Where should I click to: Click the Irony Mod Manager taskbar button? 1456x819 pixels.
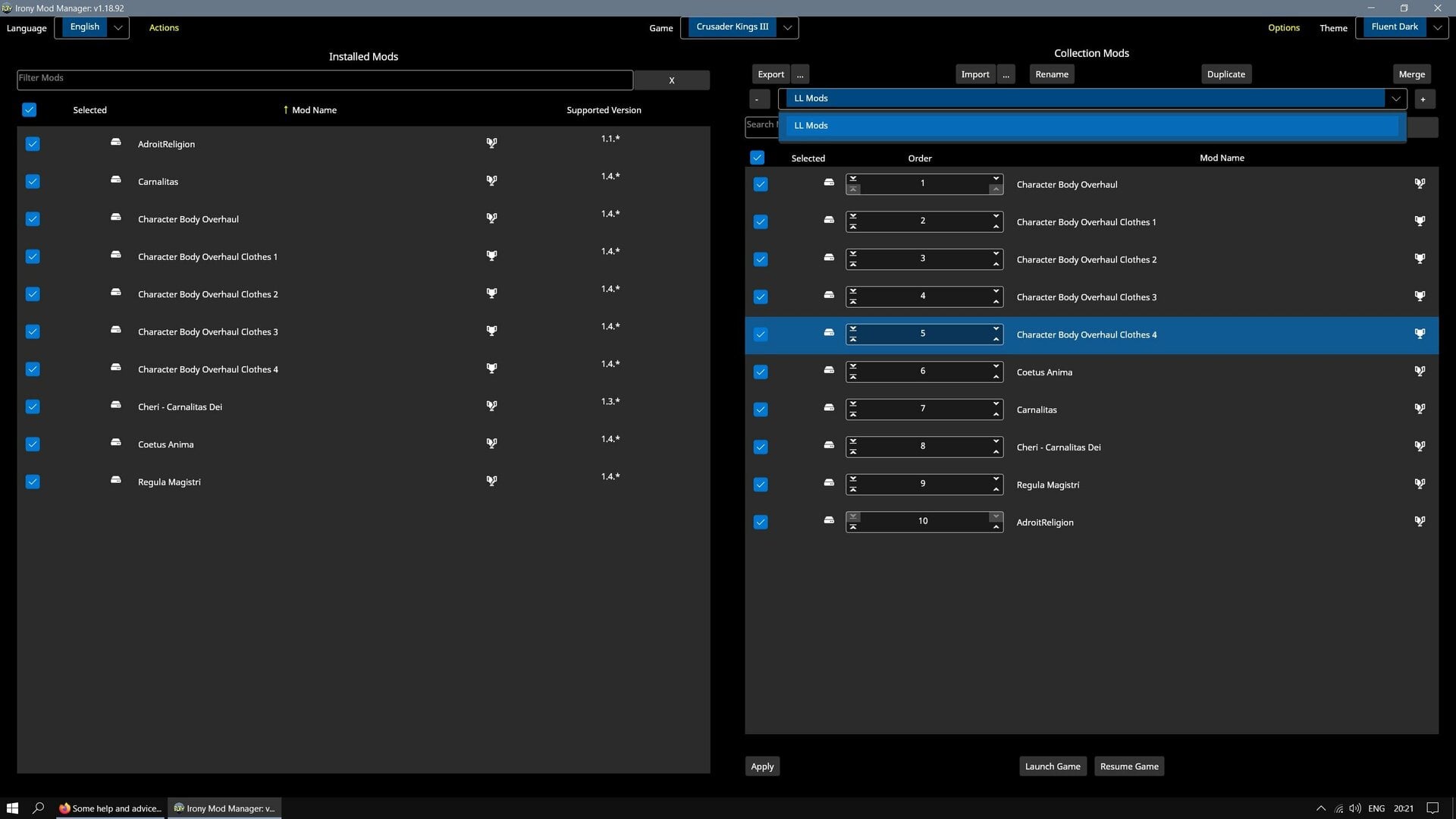[224, 808]
